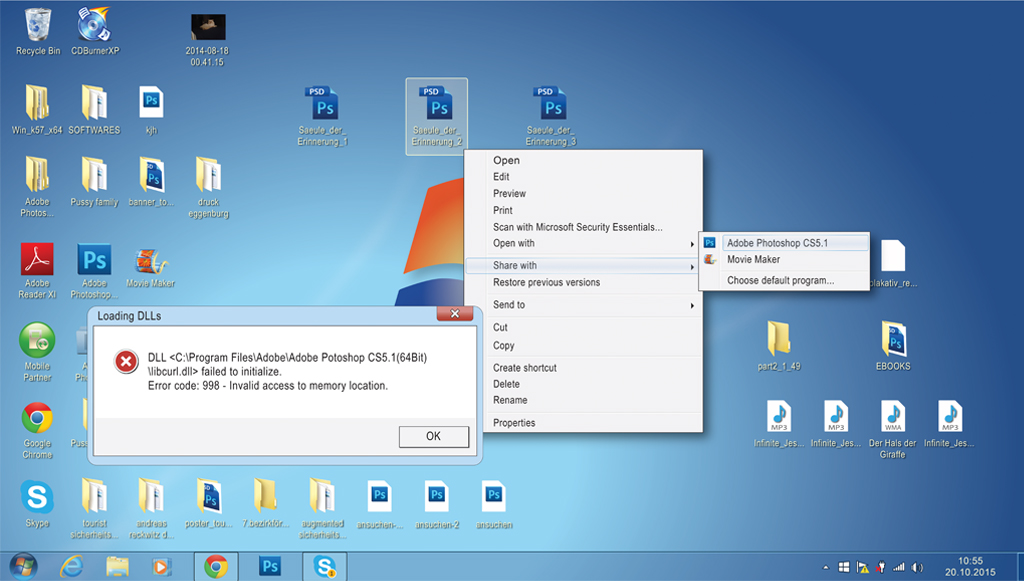Open Properties from the context menu
Screen dimensions: 1024x581
coord(583,423)
